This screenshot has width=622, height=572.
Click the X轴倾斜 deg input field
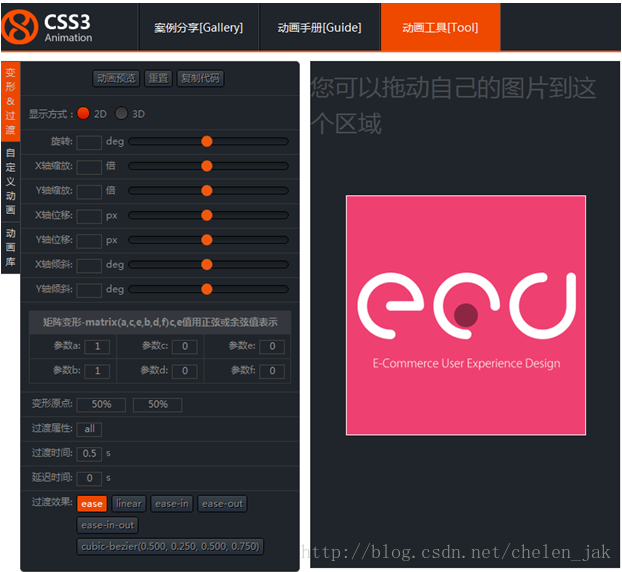[x=89, y=265]
